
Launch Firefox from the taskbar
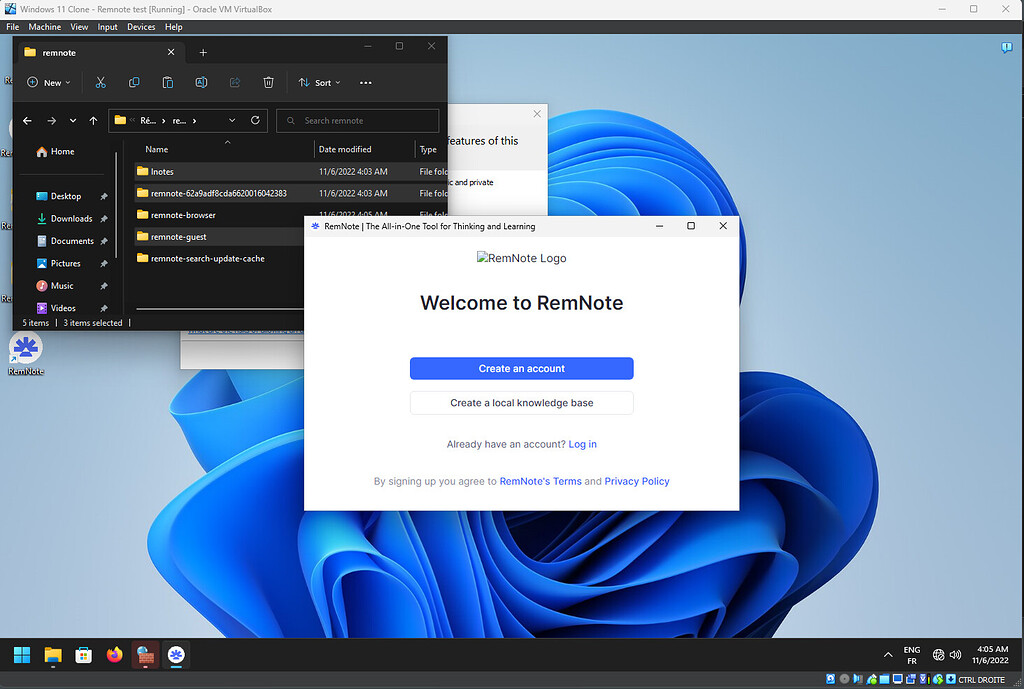114,655
